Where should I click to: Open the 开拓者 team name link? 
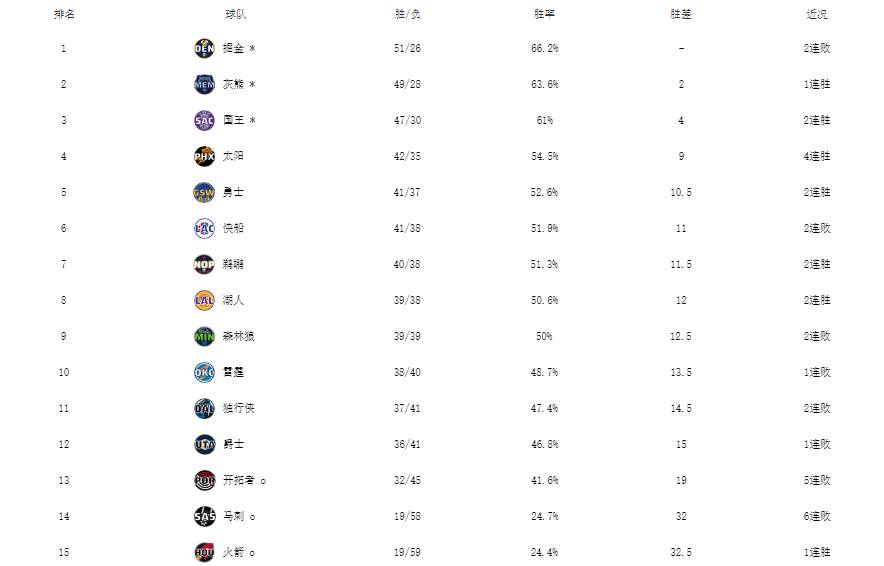point(238,480)
